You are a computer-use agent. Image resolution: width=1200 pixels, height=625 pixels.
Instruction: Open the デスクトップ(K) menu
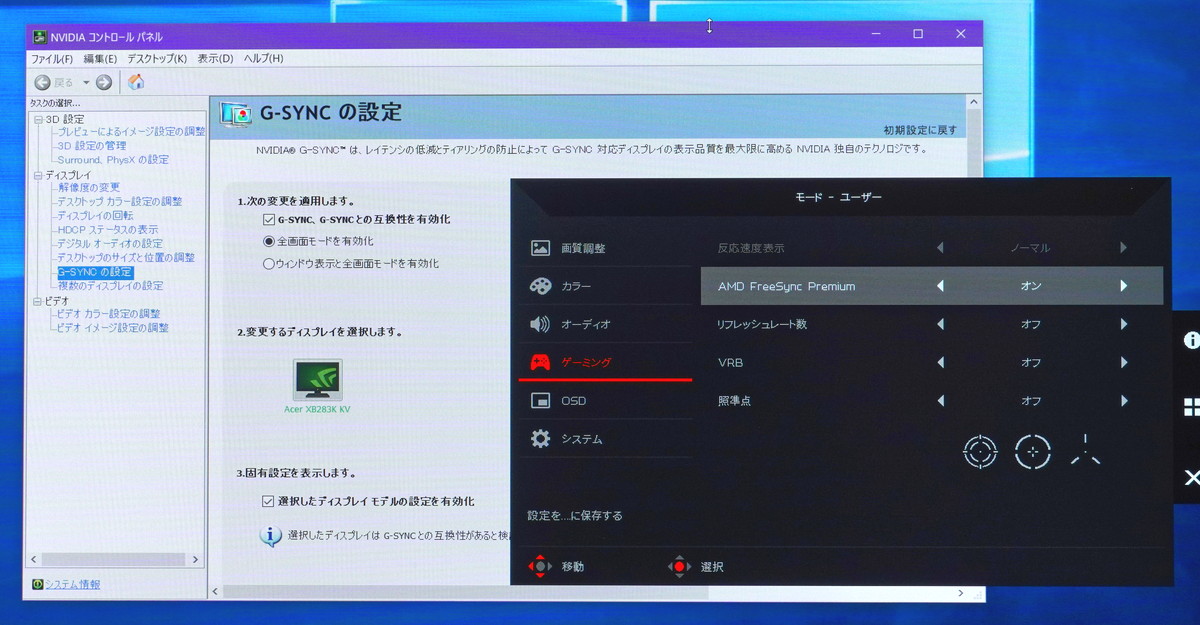[157, 58]
